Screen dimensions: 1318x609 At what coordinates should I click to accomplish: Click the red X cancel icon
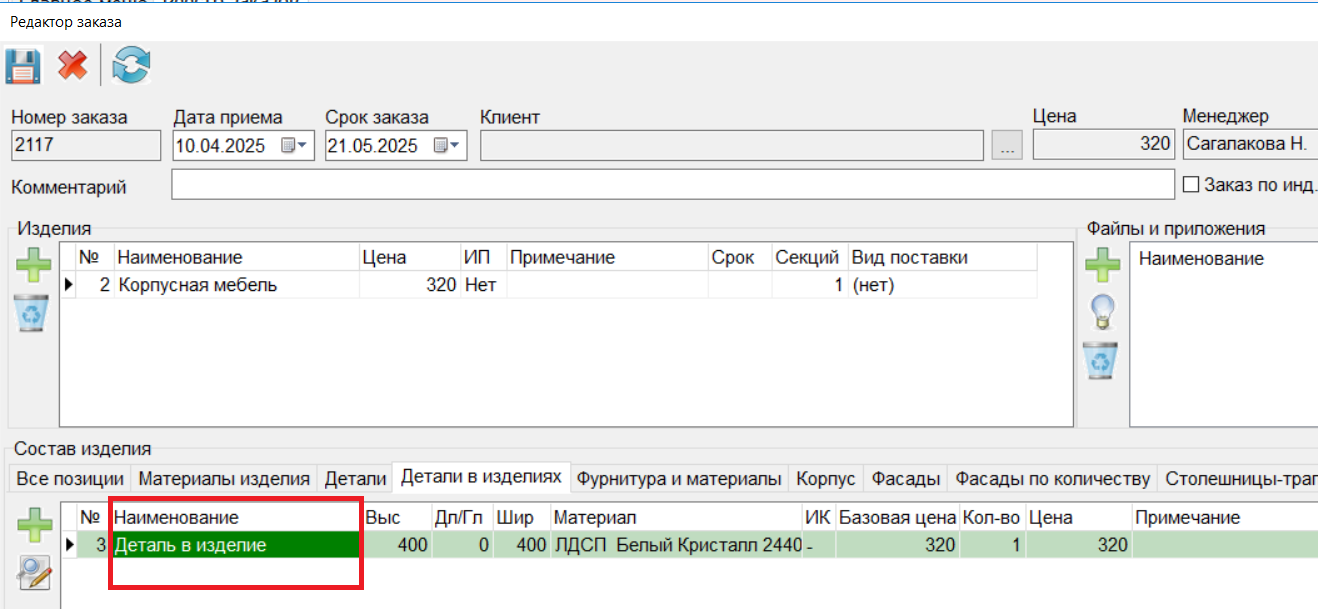[72, 67]
